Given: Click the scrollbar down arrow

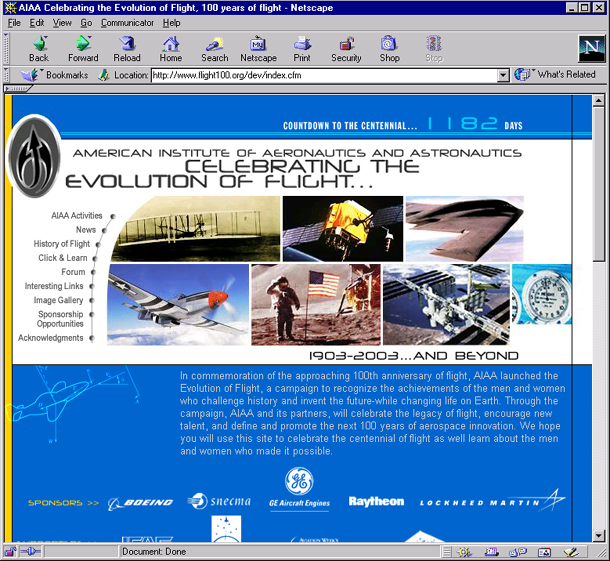Looking at the screenshot, I should 599,536.
